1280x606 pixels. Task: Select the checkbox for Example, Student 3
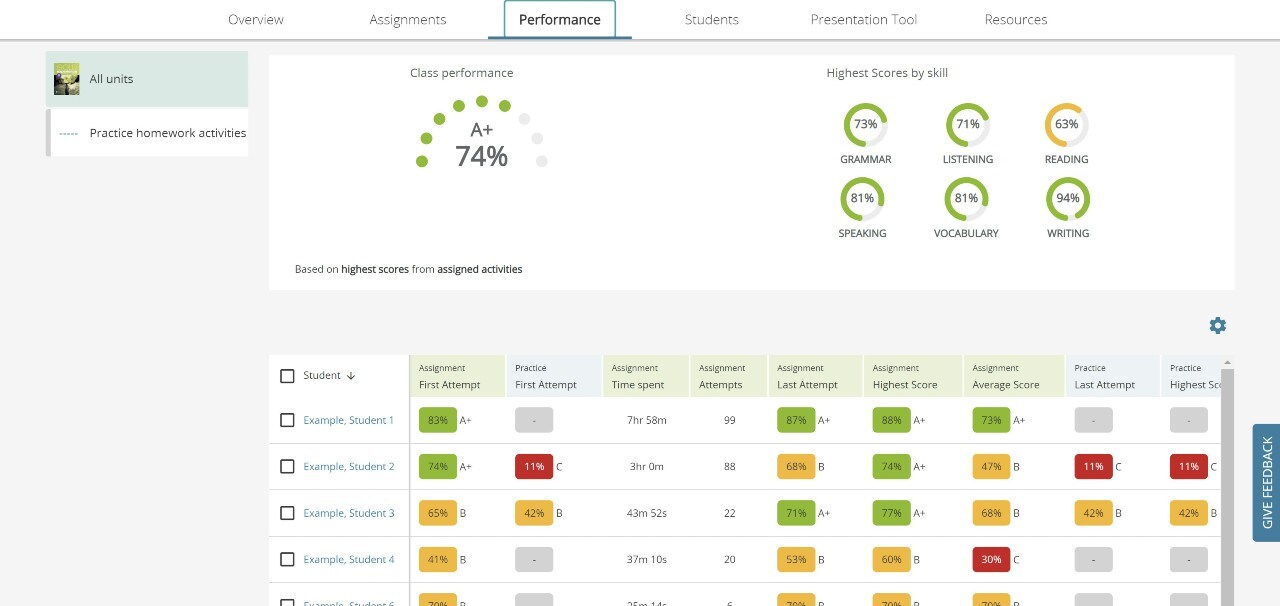[x=287, y=513]
